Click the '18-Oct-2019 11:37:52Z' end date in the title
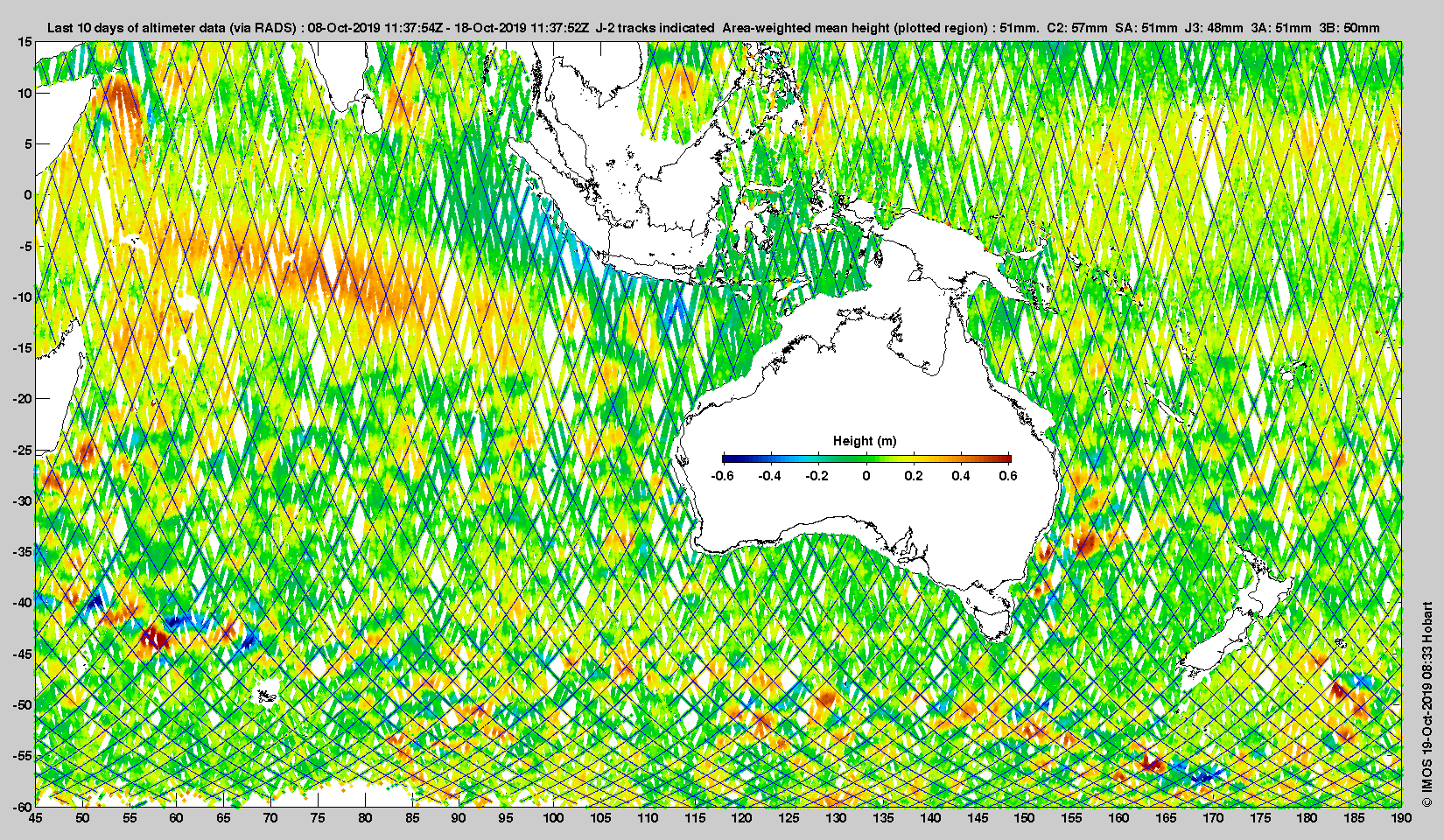1444x840 pixels. point(522,28)
